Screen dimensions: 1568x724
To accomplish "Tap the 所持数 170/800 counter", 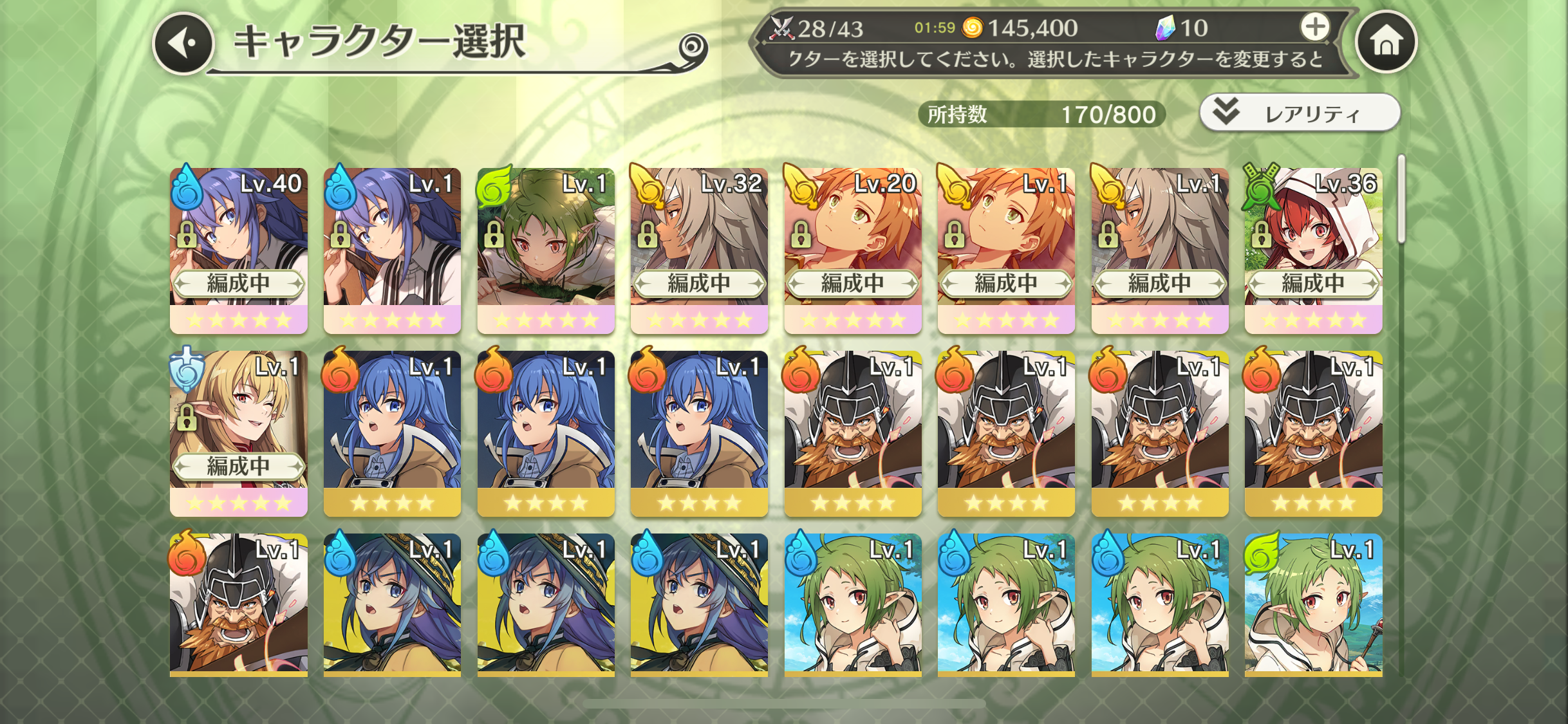I will [1041, 115].
